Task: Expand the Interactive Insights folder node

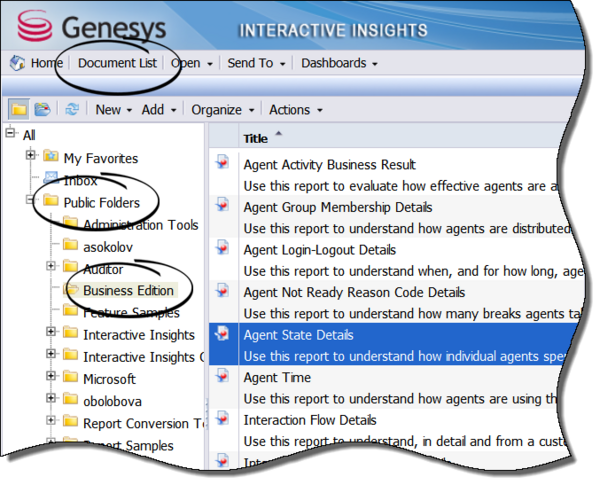Action: tap(51, 331)
